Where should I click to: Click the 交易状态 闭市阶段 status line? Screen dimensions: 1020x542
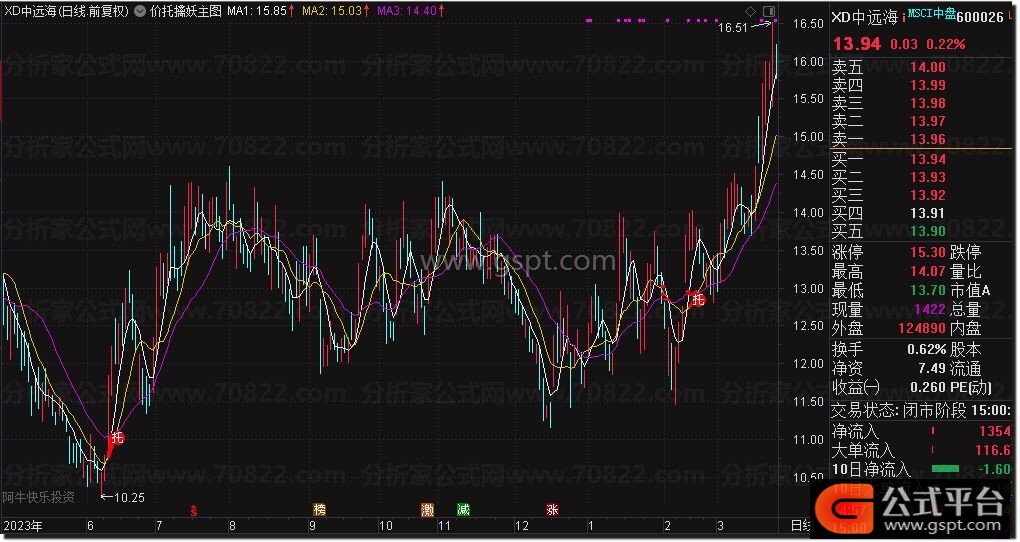coord(922,411)
